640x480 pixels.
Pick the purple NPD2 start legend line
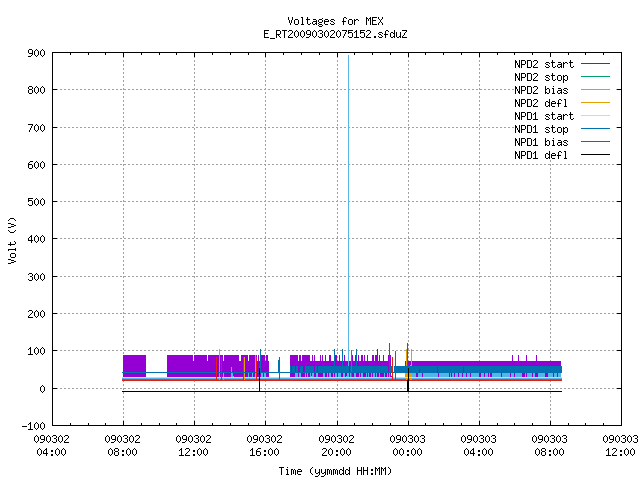tap(595, 64)
